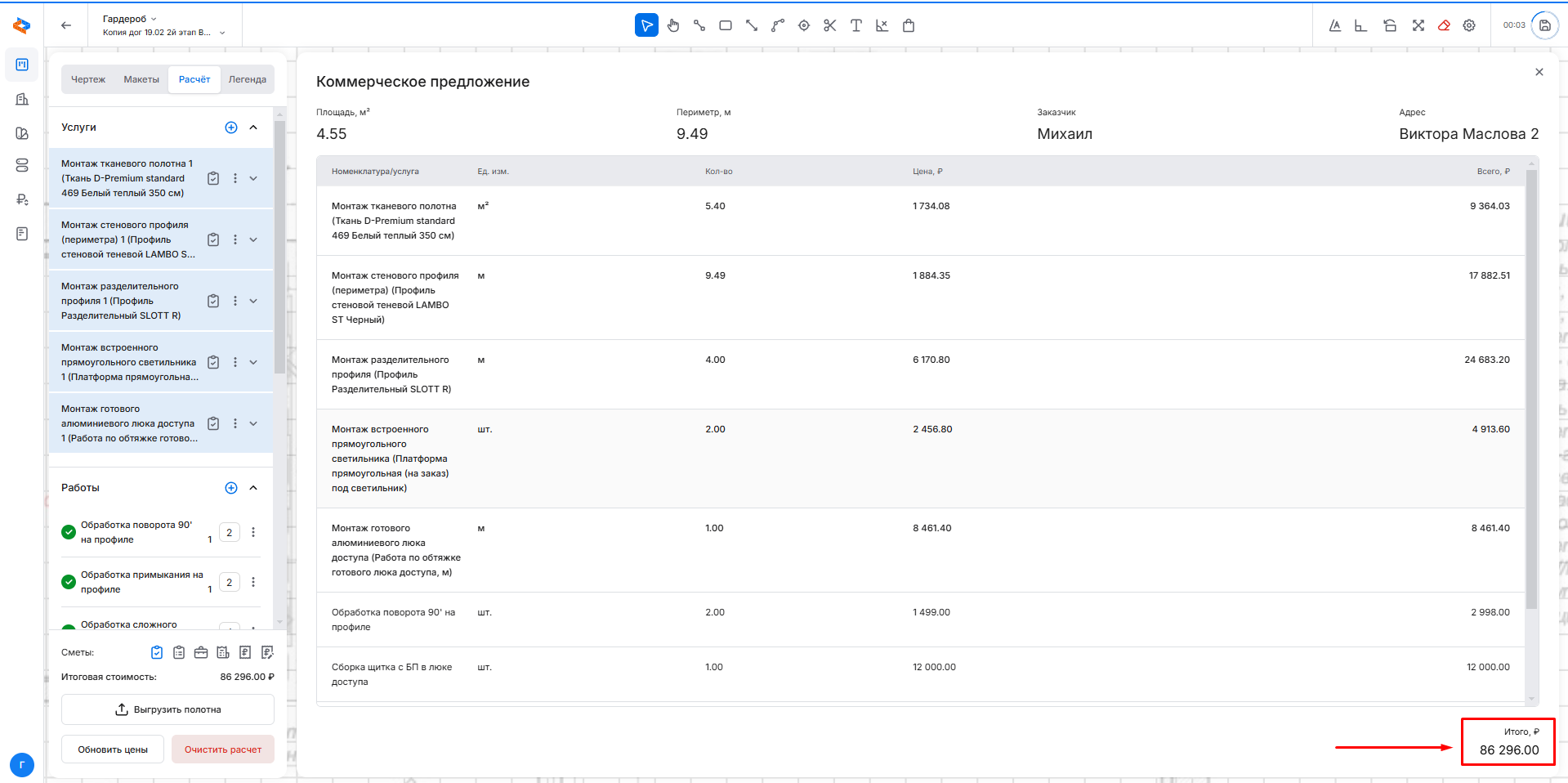Click the briefcase estimate icon beside Сметы
1568x783 pixels.
201,652
